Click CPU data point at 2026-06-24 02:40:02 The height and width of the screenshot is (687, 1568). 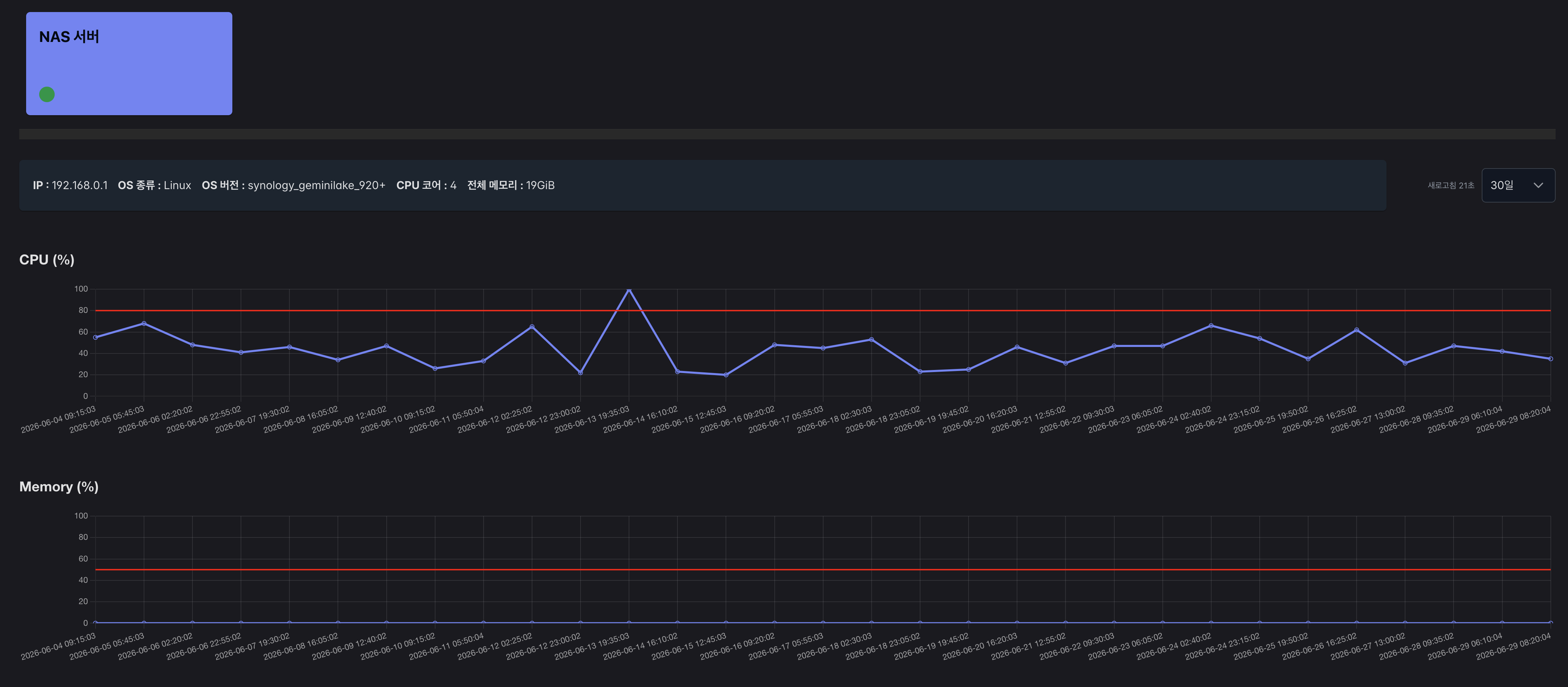point(1211,326)
